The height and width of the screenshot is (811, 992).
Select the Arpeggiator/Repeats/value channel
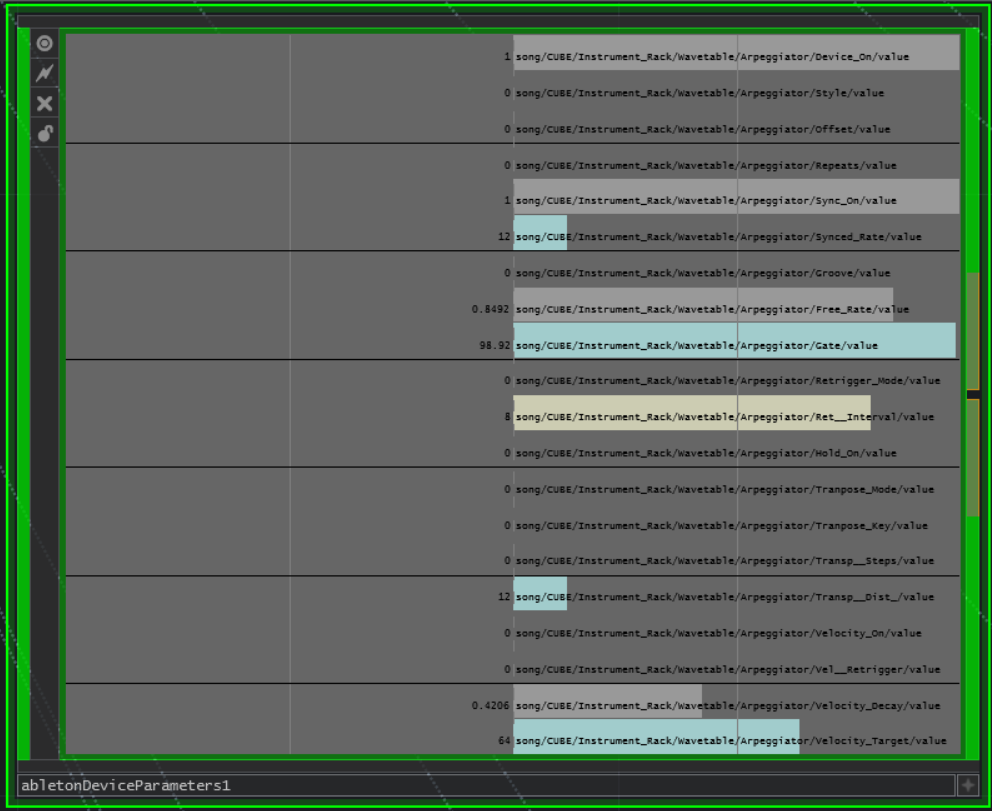tap(706, 165)
